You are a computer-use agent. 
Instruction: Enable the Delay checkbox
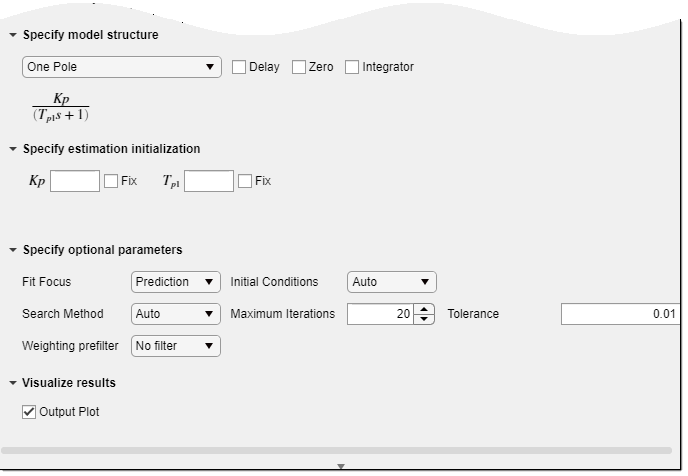[239, 67]
